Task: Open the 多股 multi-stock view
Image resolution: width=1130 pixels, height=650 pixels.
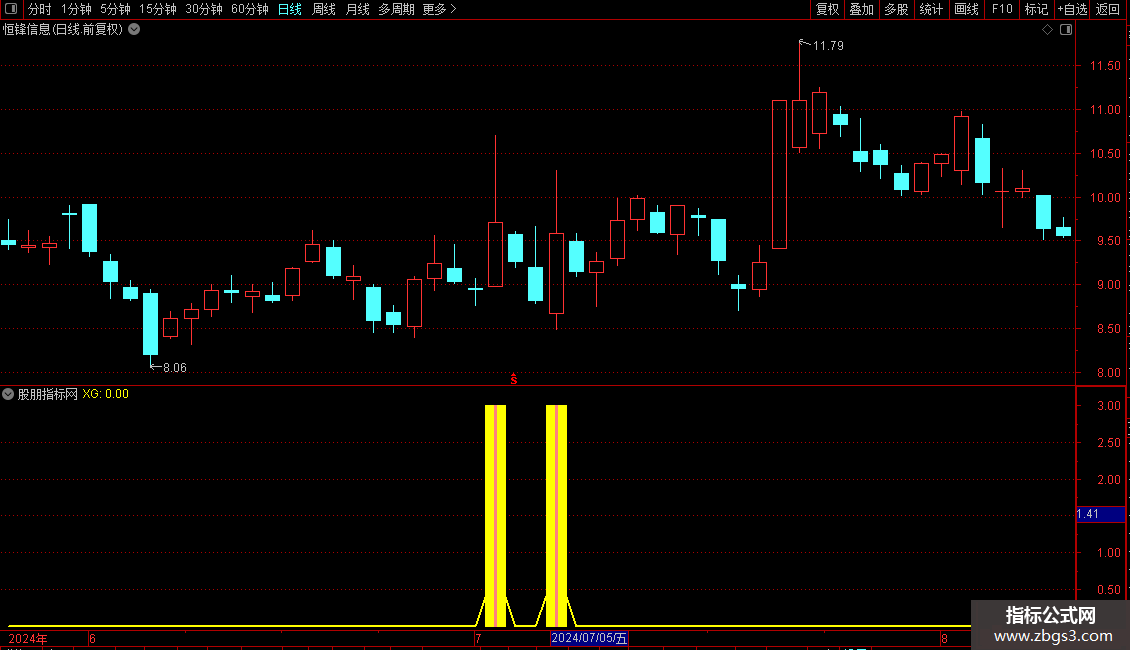Action: tap(896, 9)
